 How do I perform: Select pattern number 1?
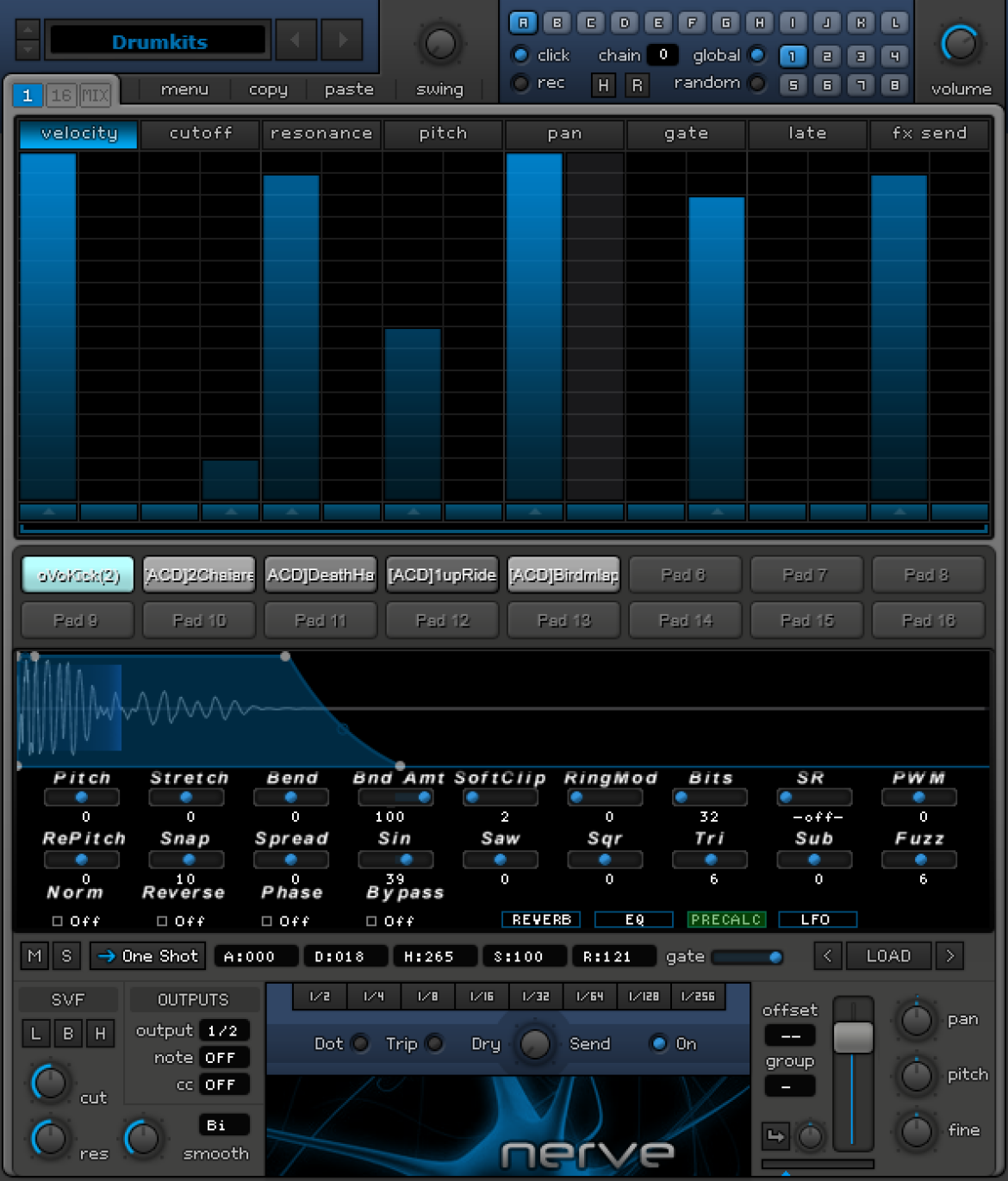point(792,57)
